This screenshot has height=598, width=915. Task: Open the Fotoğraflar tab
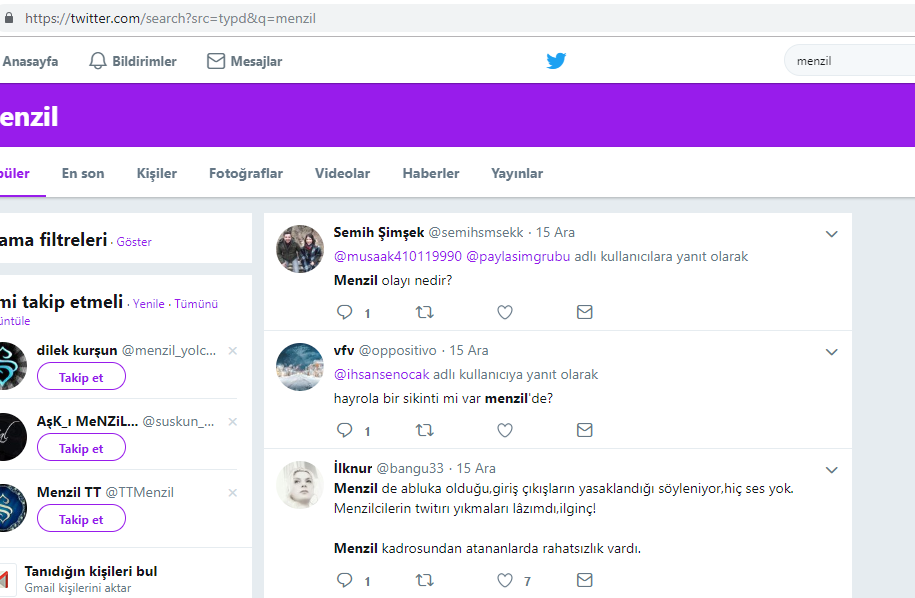(246, 173)
